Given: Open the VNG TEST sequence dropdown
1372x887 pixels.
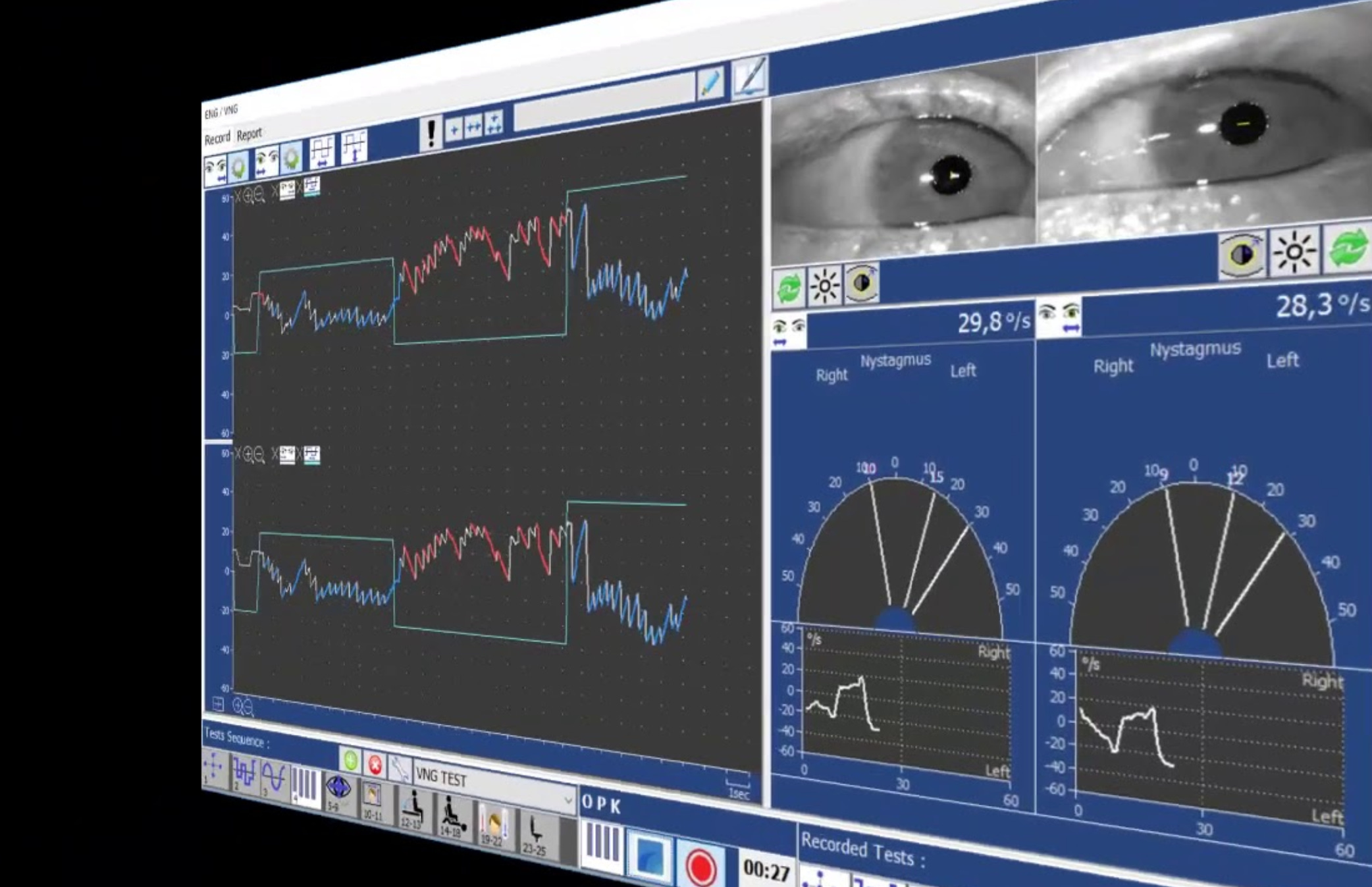Looking at the screenshot, I should [494, 788].
